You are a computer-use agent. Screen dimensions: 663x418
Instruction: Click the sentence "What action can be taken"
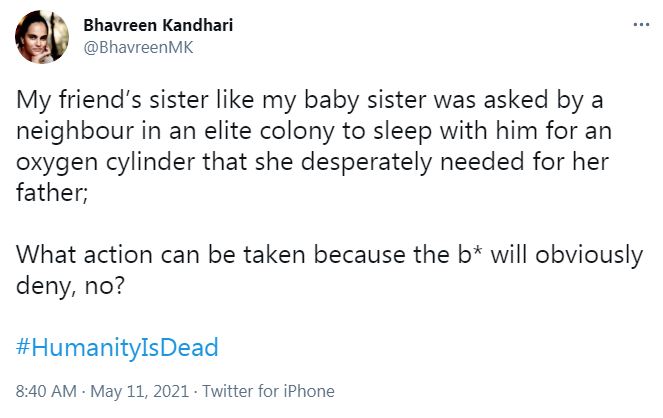click(x=329, y=256)
